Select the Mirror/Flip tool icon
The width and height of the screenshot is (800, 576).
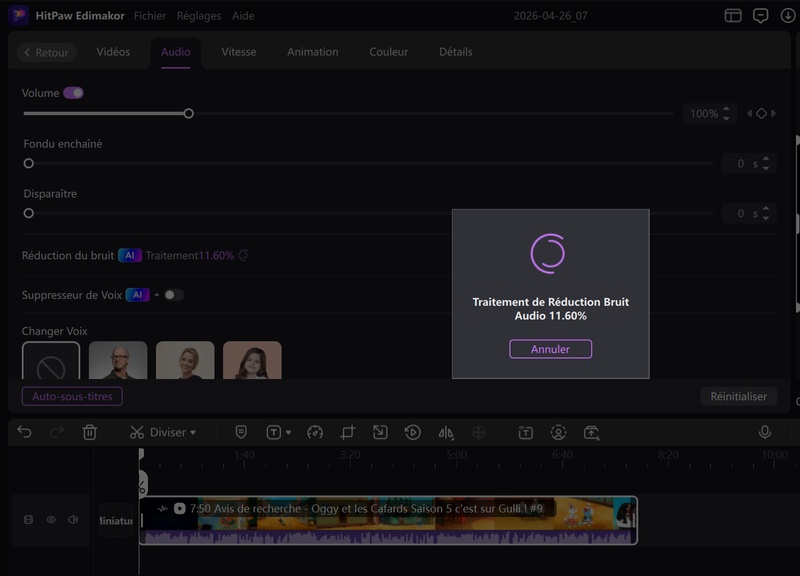(446, 434)
